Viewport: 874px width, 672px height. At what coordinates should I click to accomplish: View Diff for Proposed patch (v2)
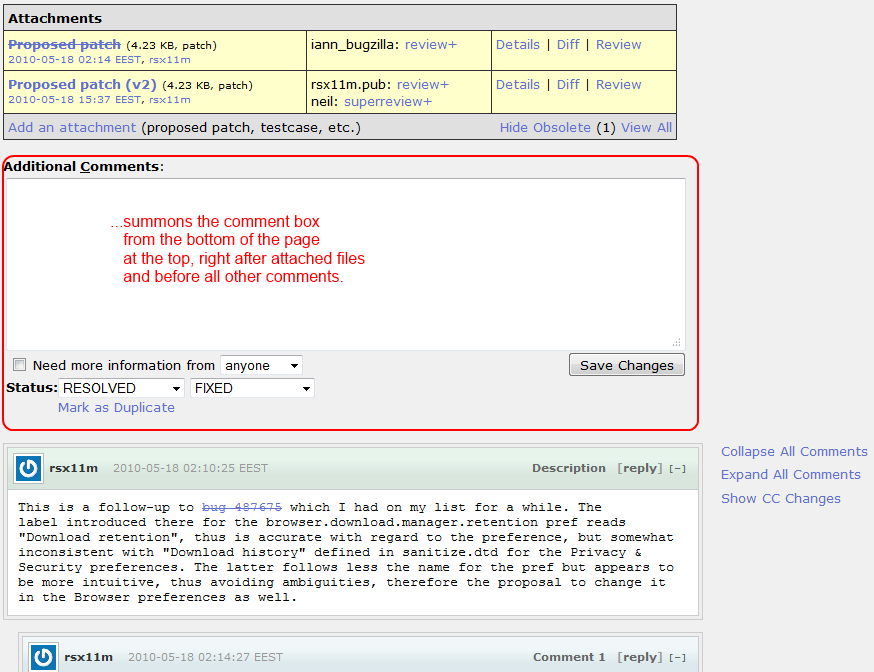pyautogui.click(x=568, y=85)
